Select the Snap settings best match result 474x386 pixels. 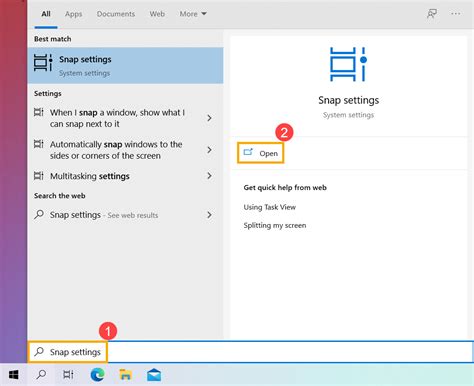coord(126,65)
